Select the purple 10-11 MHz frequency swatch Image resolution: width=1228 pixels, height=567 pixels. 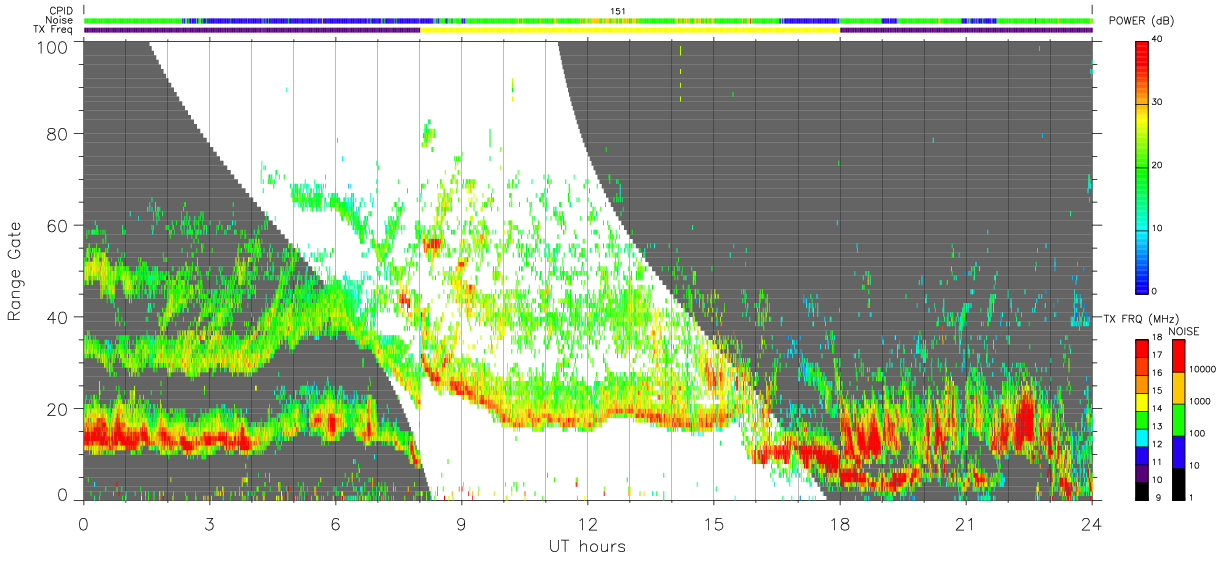point(1141,472)
